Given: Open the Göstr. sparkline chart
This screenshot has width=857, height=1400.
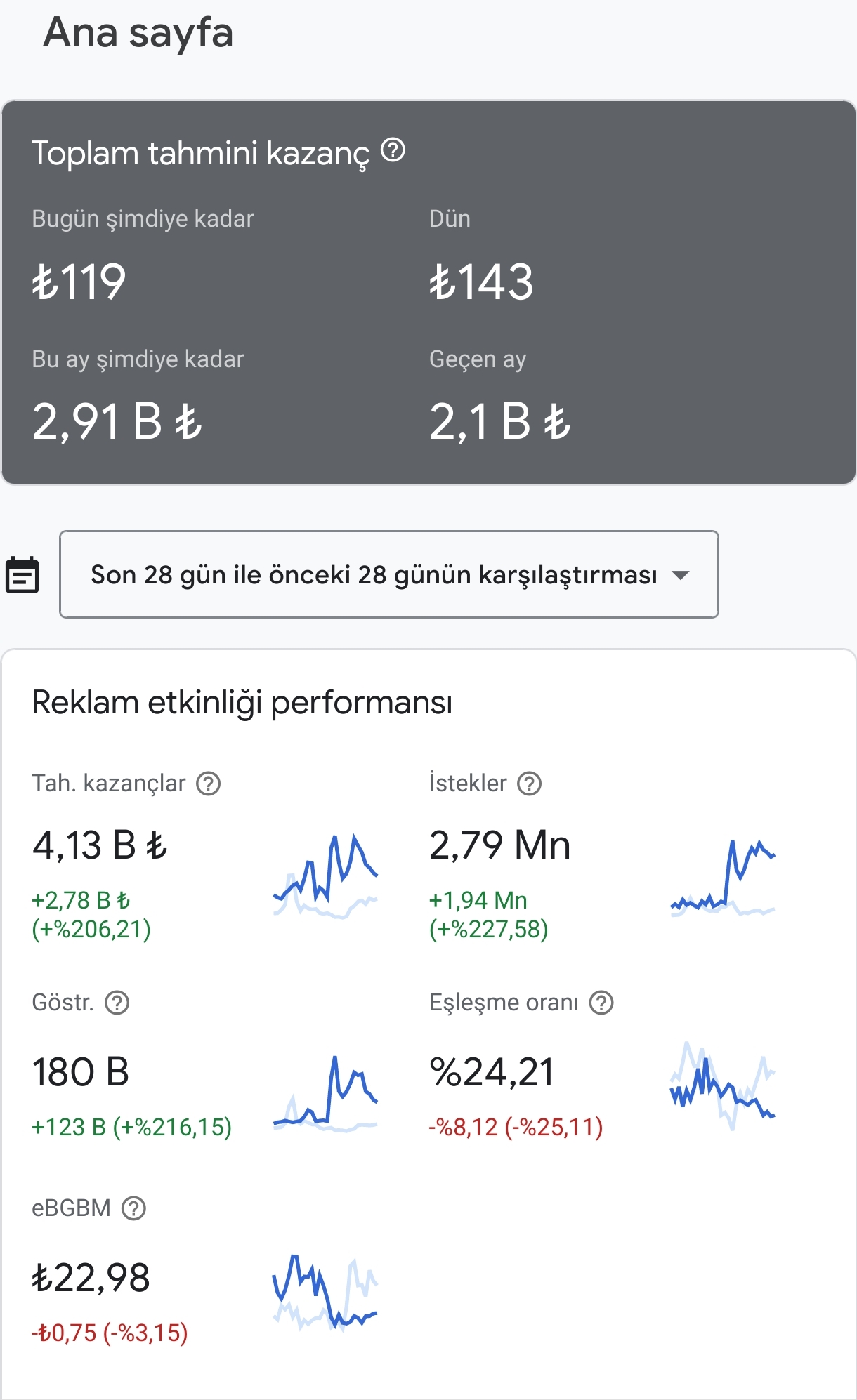Looking at the screenshot, I should [325, 1093].
